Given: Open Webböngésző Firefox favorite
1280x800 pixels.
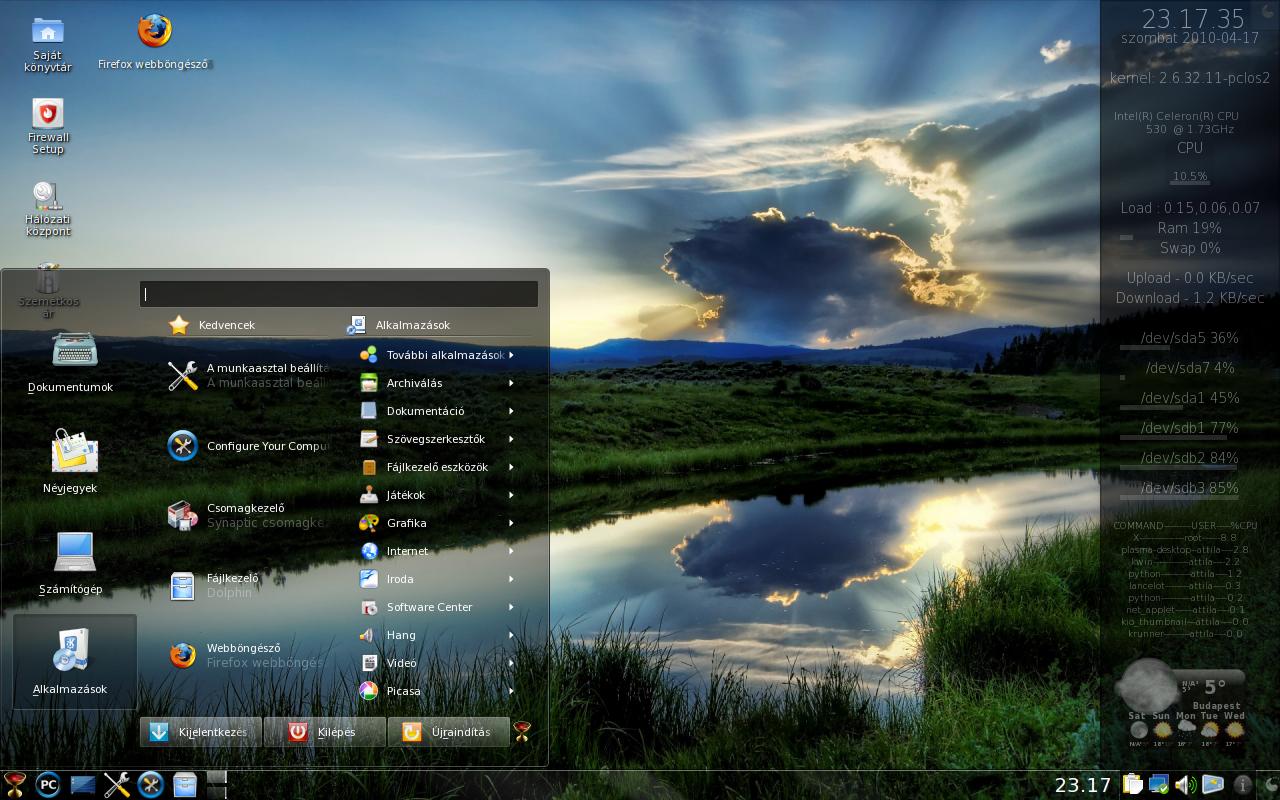Looking at the screenshot, I should coord(248,655).
